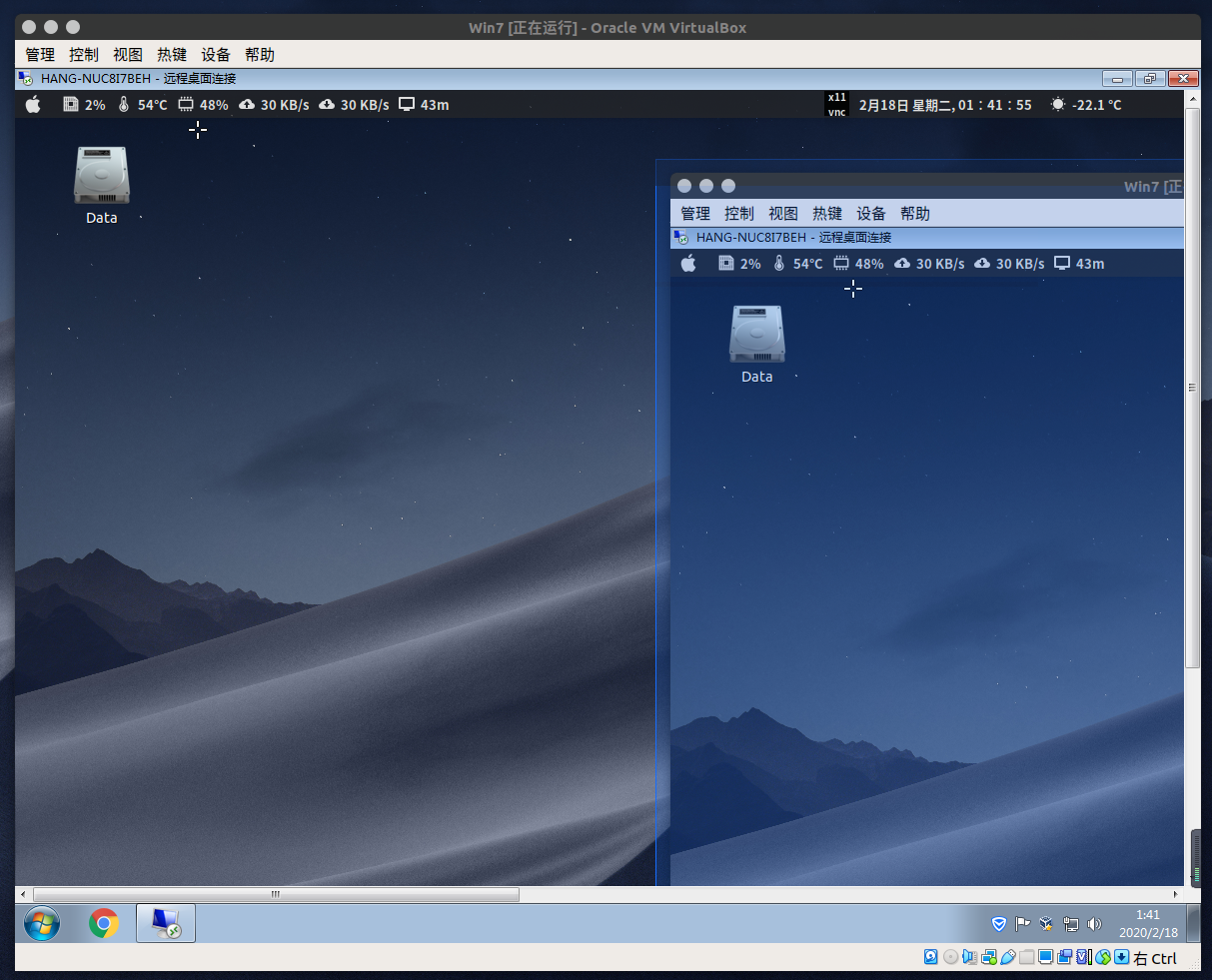Click the HANG-NUC8I7BEH title bar icon of the outer window

(x=26, y=78)
